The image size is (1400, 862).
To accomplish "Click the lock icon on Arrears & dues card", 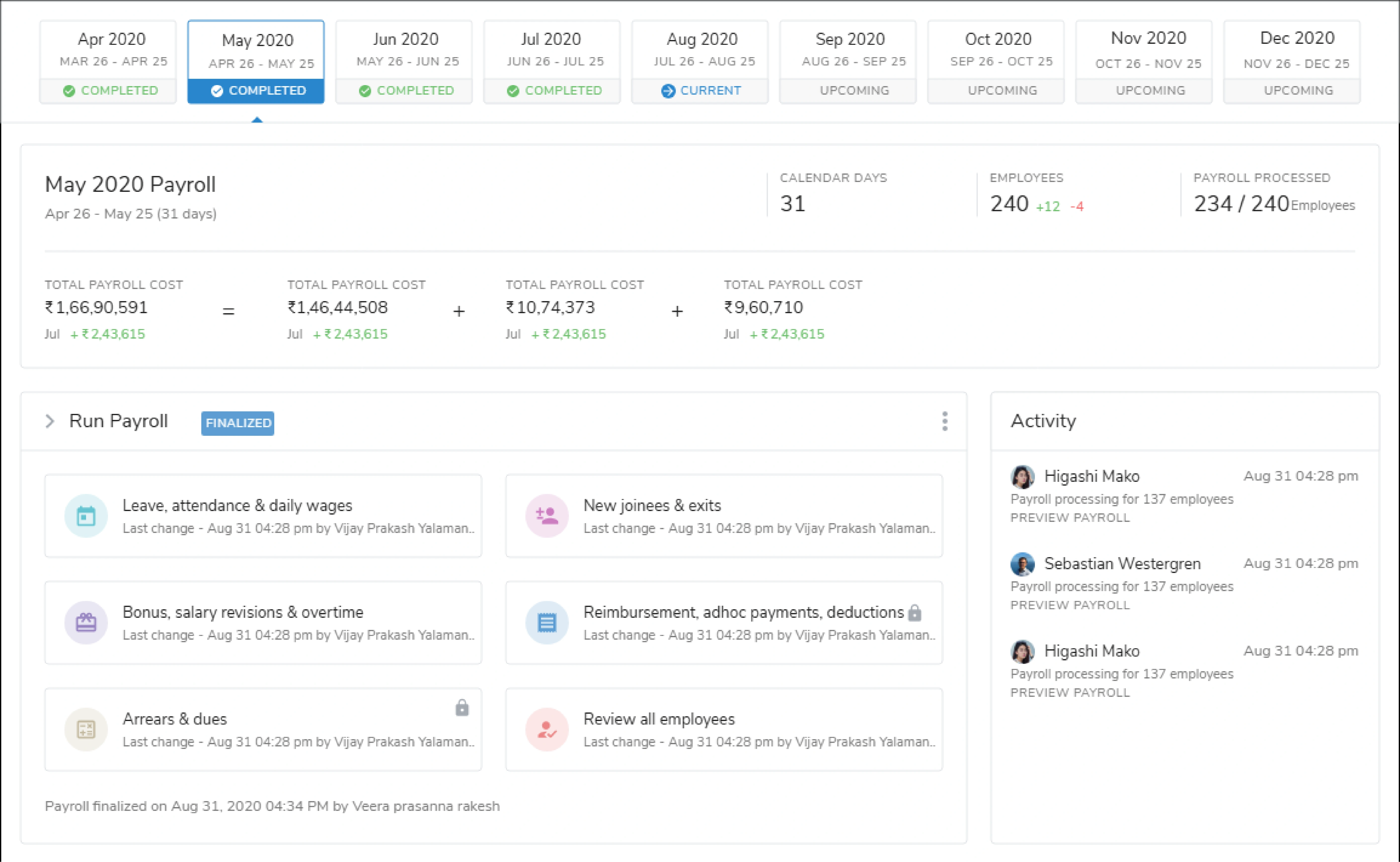I will pyautogui.click(x=462, y=708).
